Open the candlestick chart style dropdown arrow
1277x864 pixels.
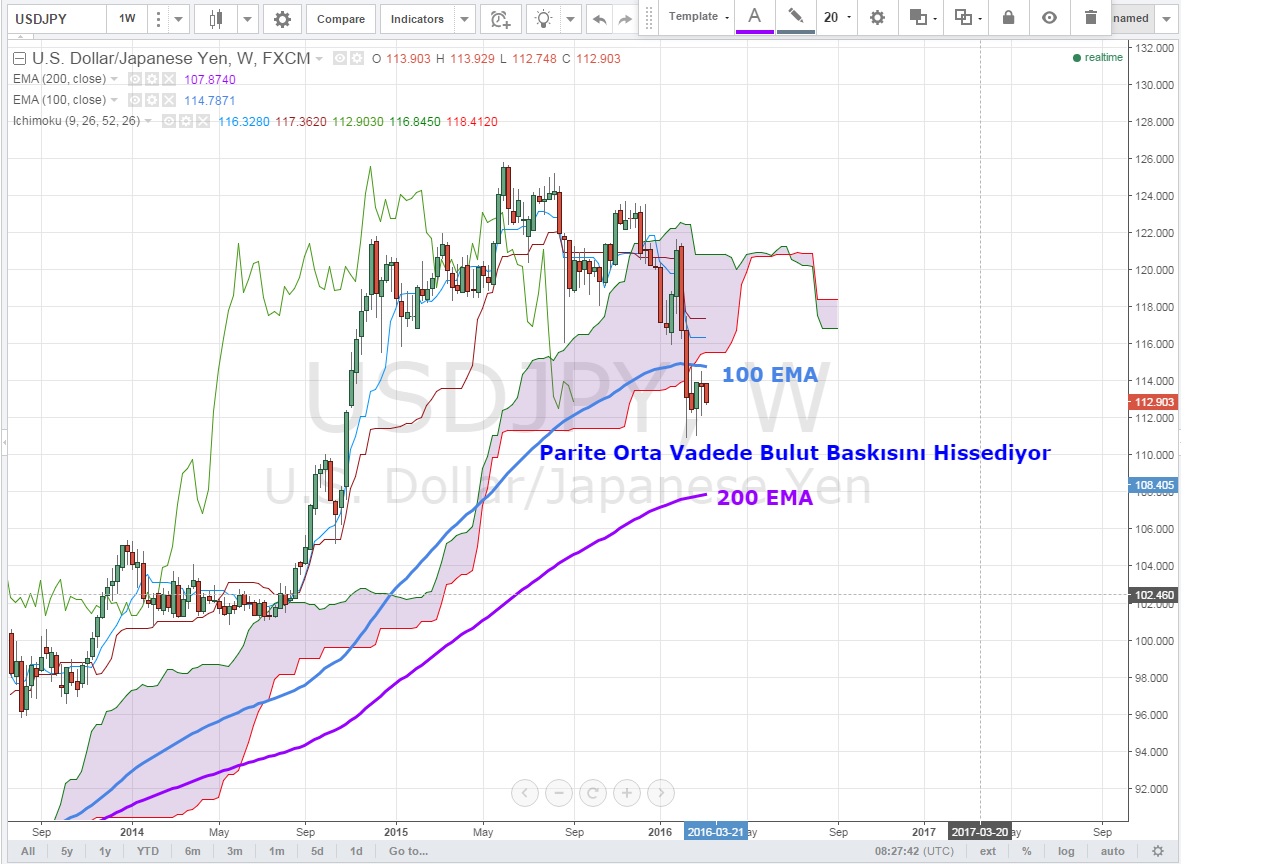(247, 19)
